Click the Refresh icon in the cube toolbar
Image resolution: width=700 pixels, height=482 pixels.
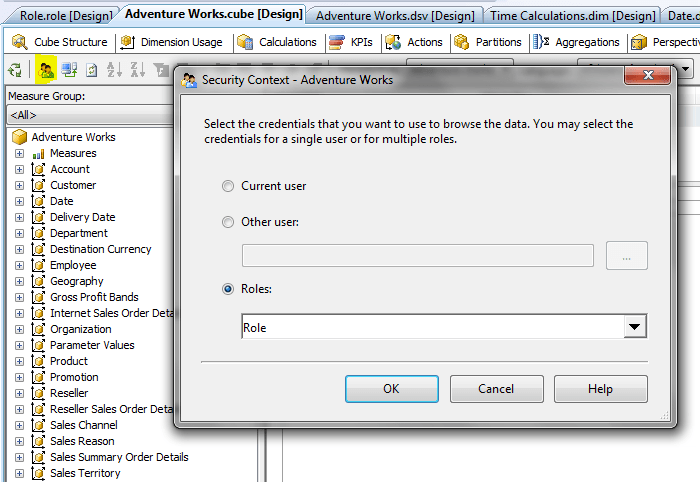[x=92, y=70]
